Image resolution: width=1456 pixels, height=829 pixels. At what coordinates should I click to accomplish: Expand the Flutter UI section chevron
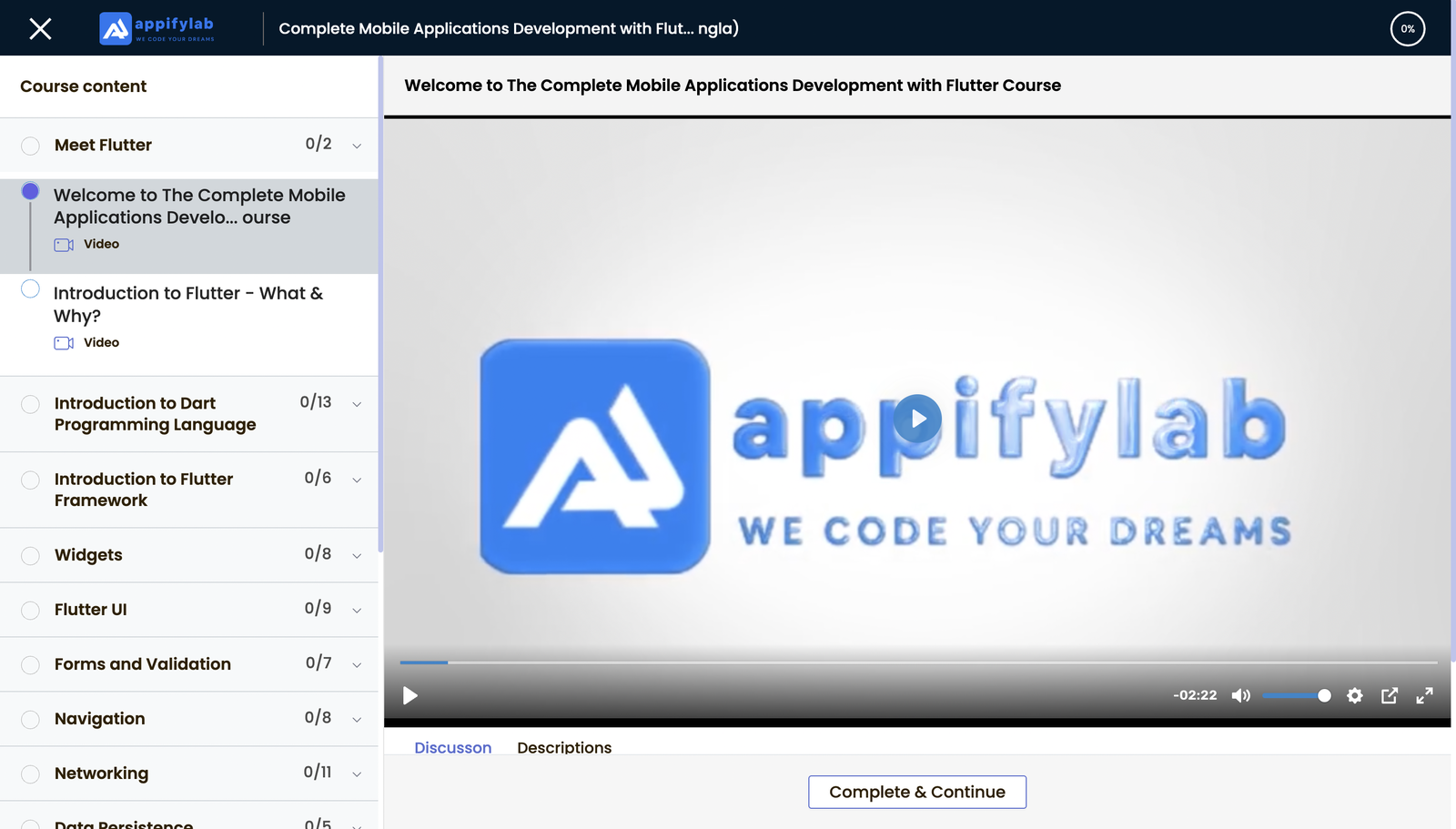pos(357,610)
